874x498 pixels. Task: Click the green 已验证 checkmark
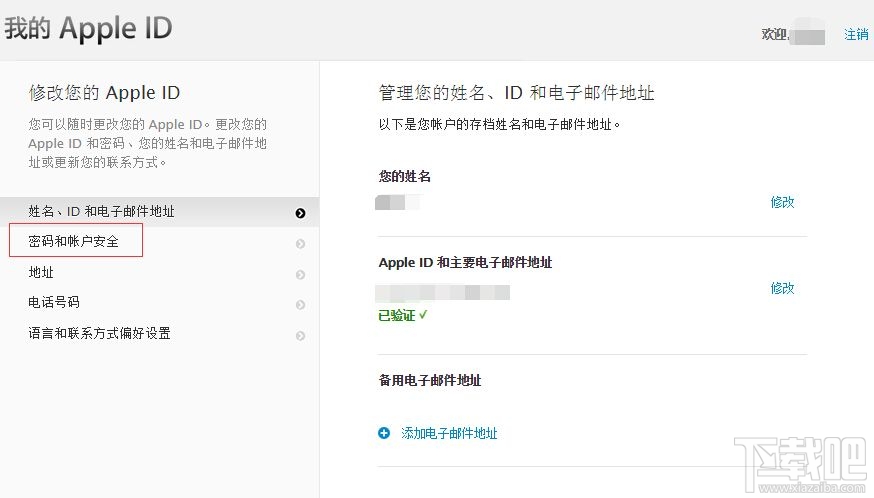[424, 315]
